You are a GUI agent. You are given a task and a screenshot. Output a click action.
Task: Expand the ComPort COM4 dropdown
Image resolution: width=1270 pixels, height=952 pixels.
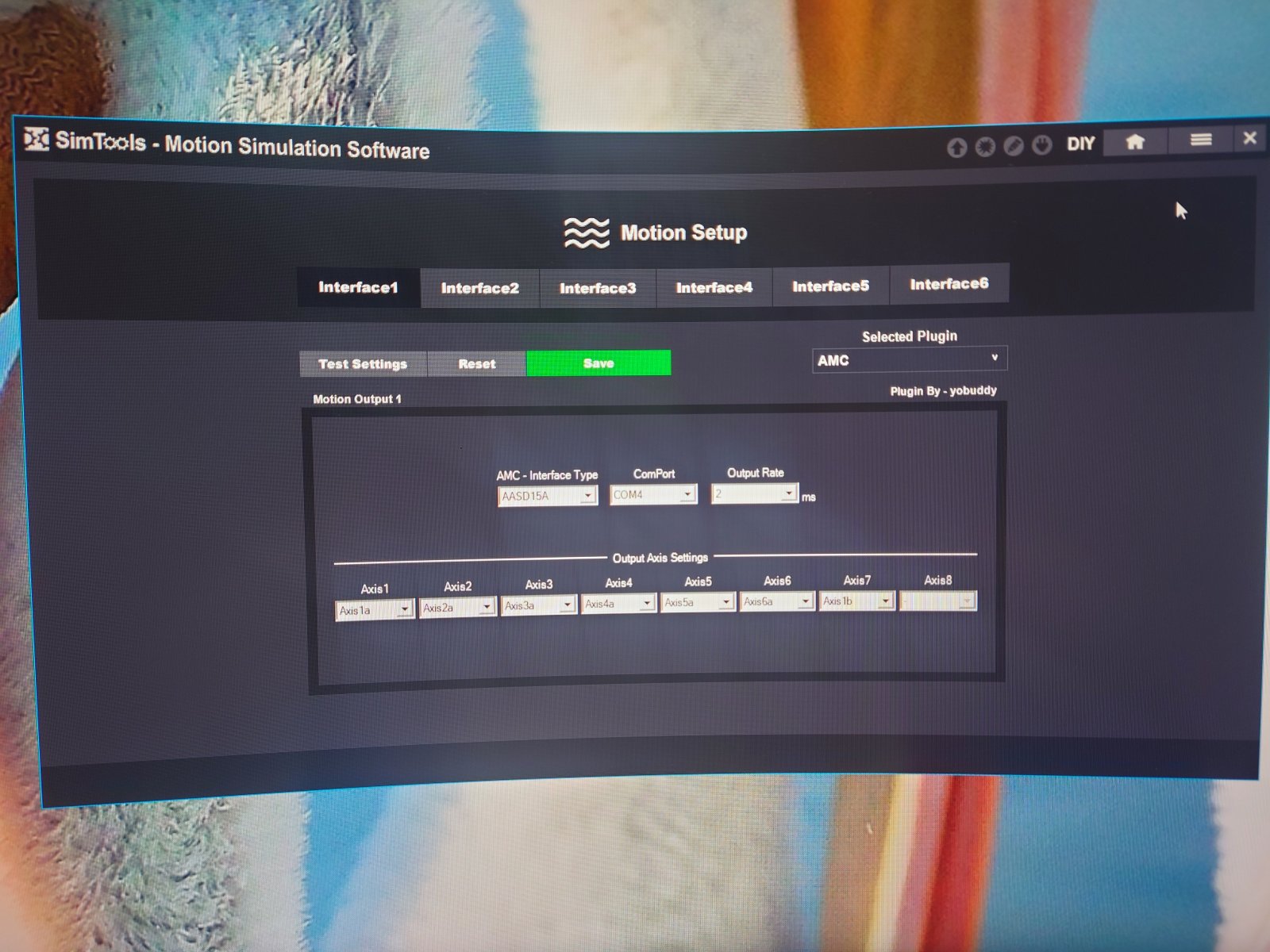coord(653,494)
